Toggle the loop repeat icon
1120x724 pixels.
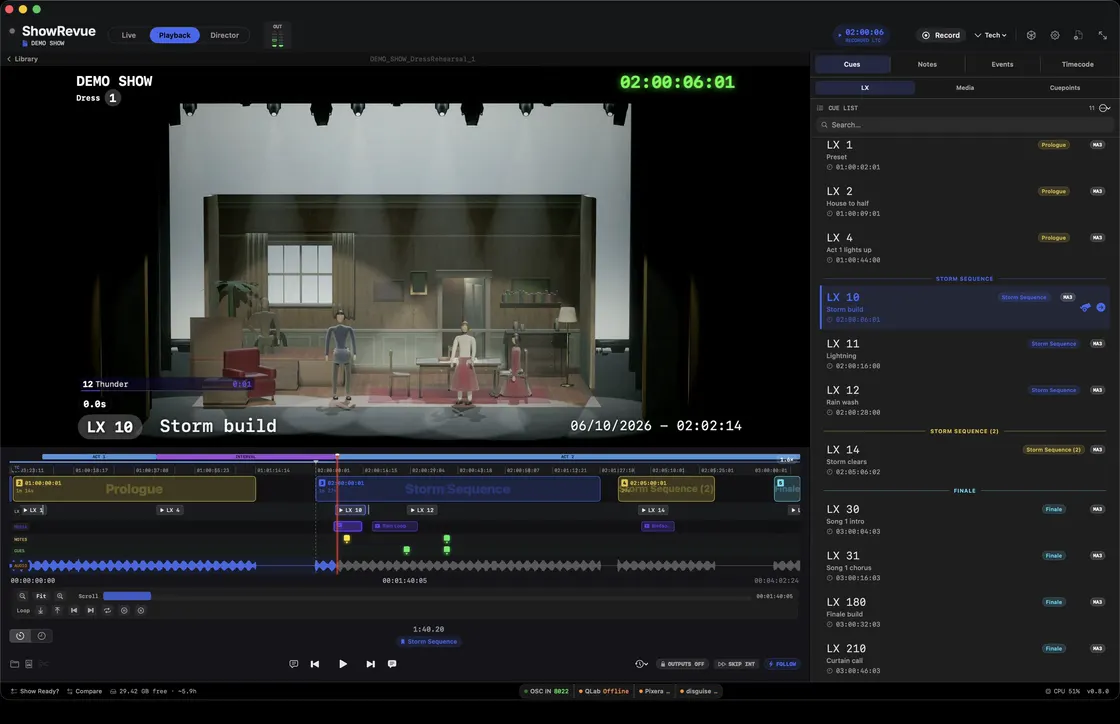coord(107,610)
